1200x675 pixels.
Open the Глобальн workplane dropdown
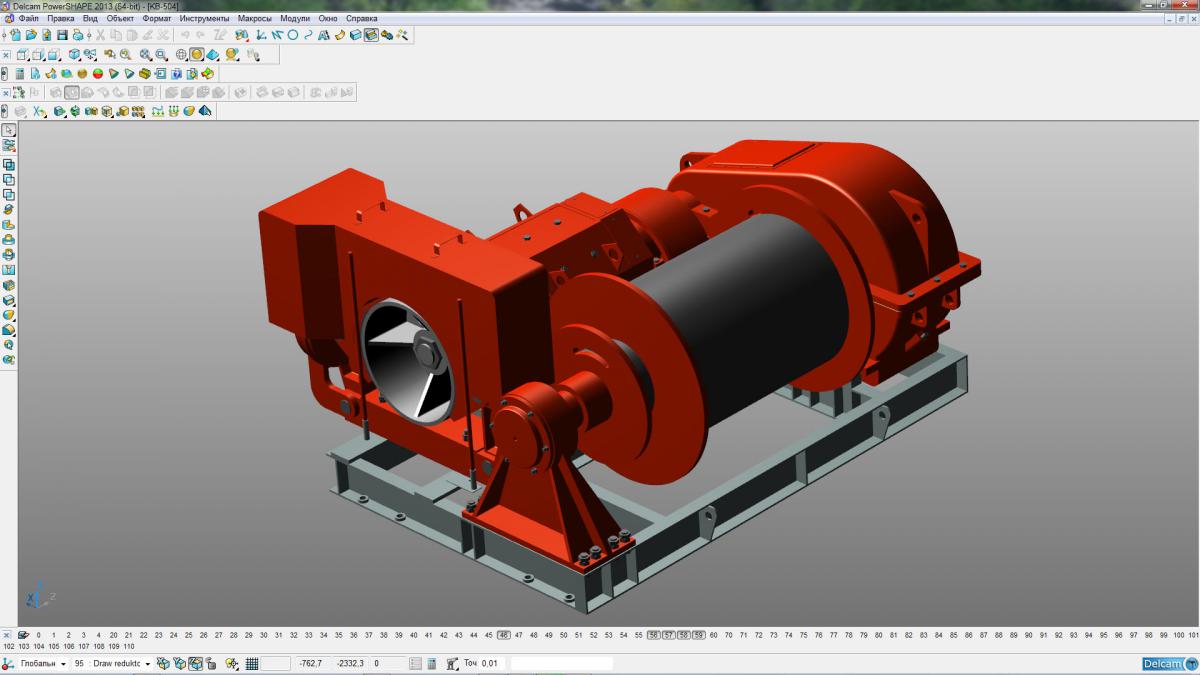[x=64, y=664]
